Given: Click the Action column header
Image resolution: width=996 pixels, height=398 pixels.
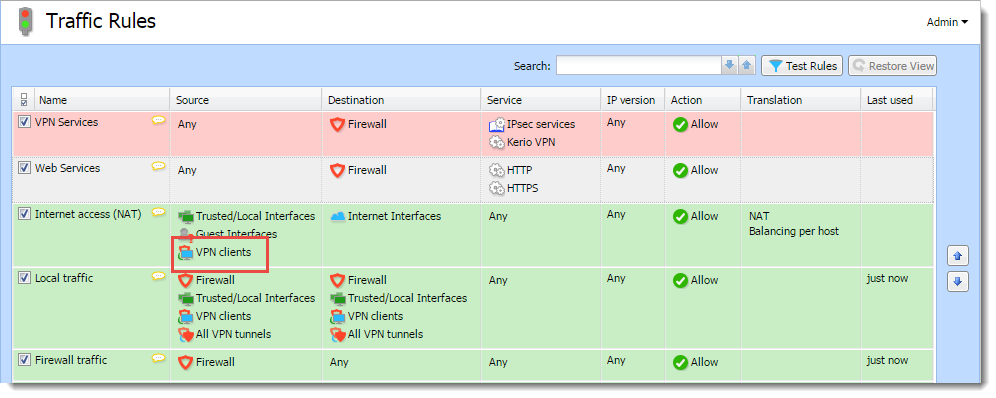Looking at the screenshot, I should (703, 100).
